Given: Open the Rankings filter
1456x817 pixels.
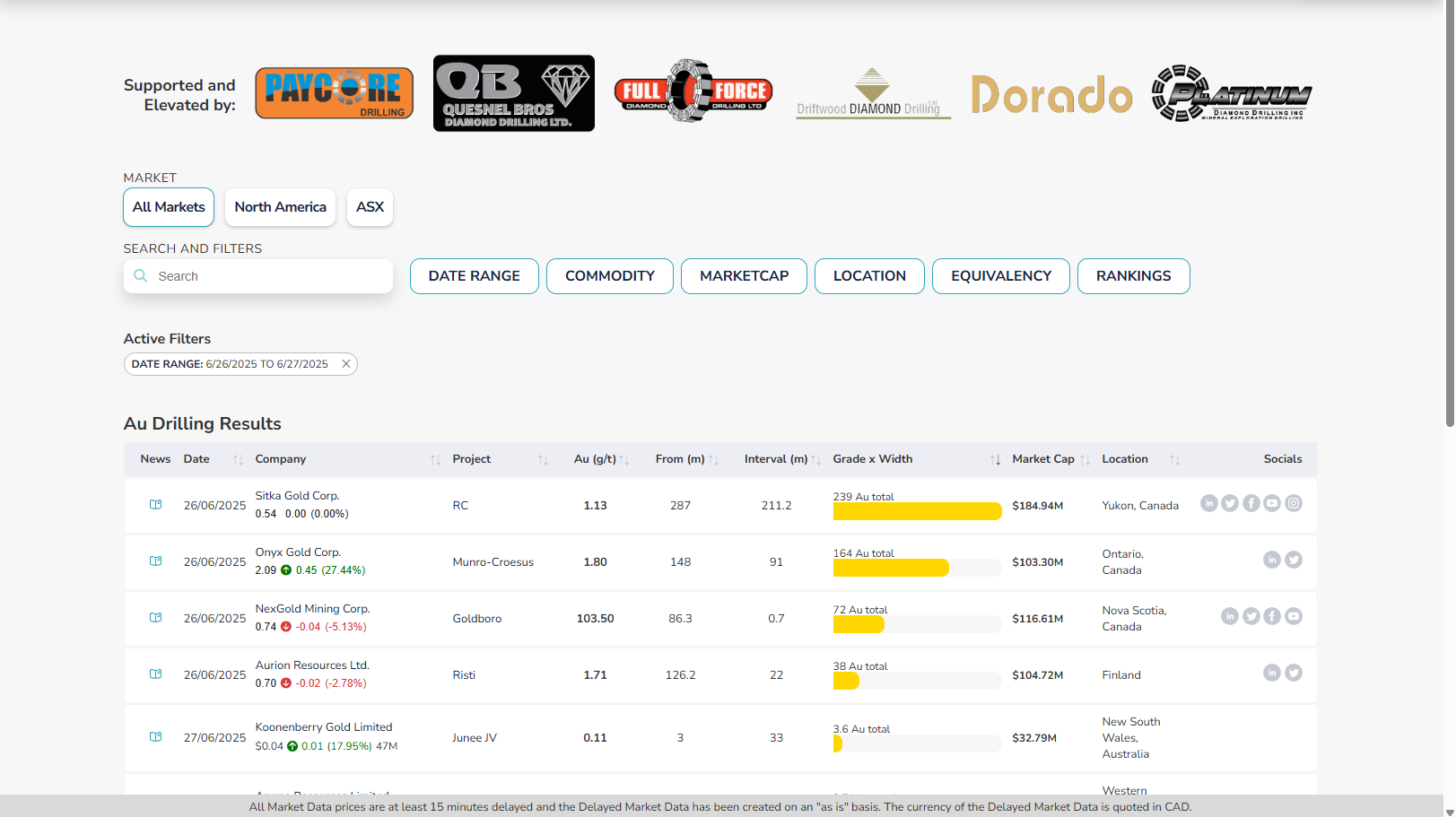Looking at the screenshot, I should click(1134, 276).
